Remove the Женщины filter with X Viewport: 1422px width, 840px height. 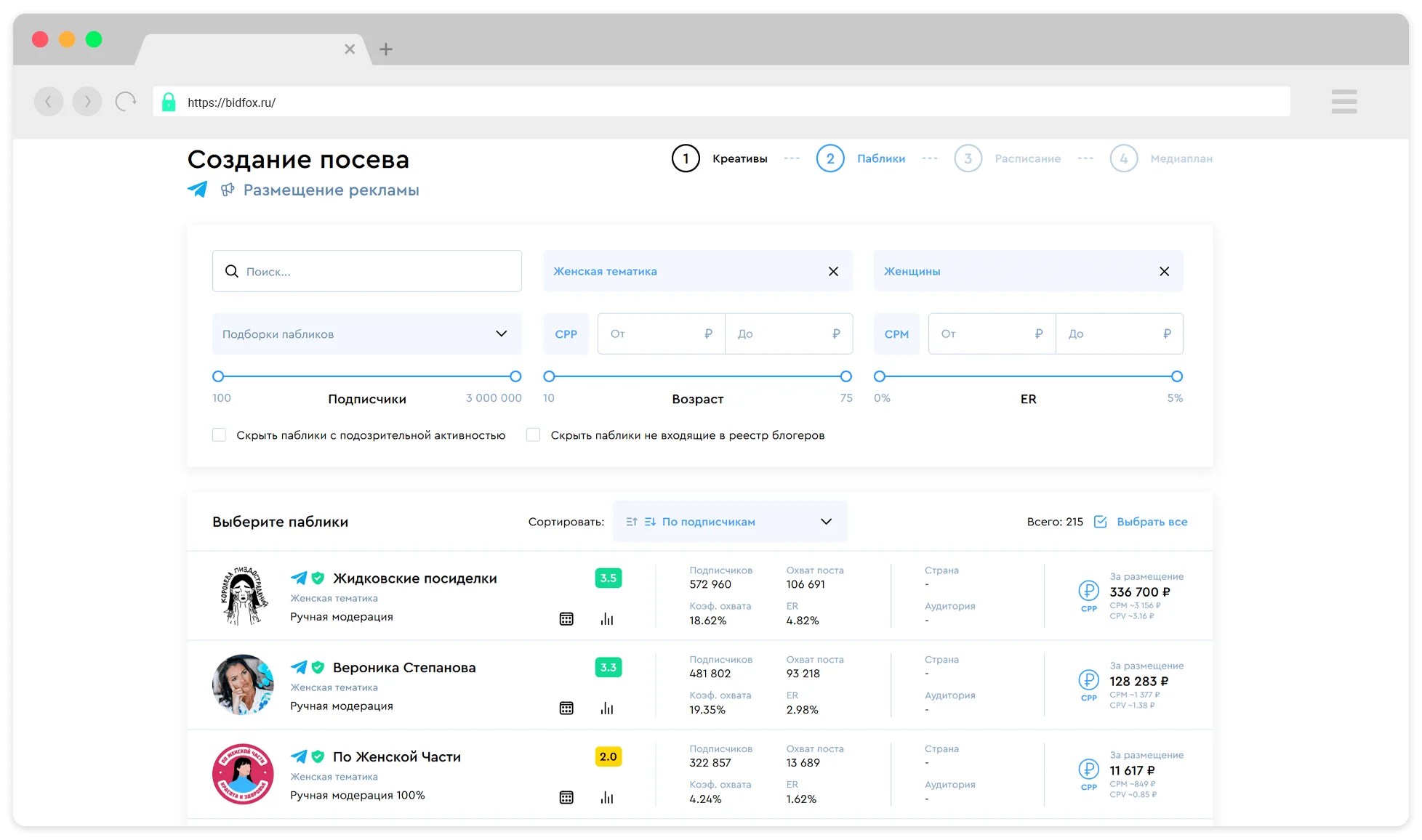[x=1164, y=272]
